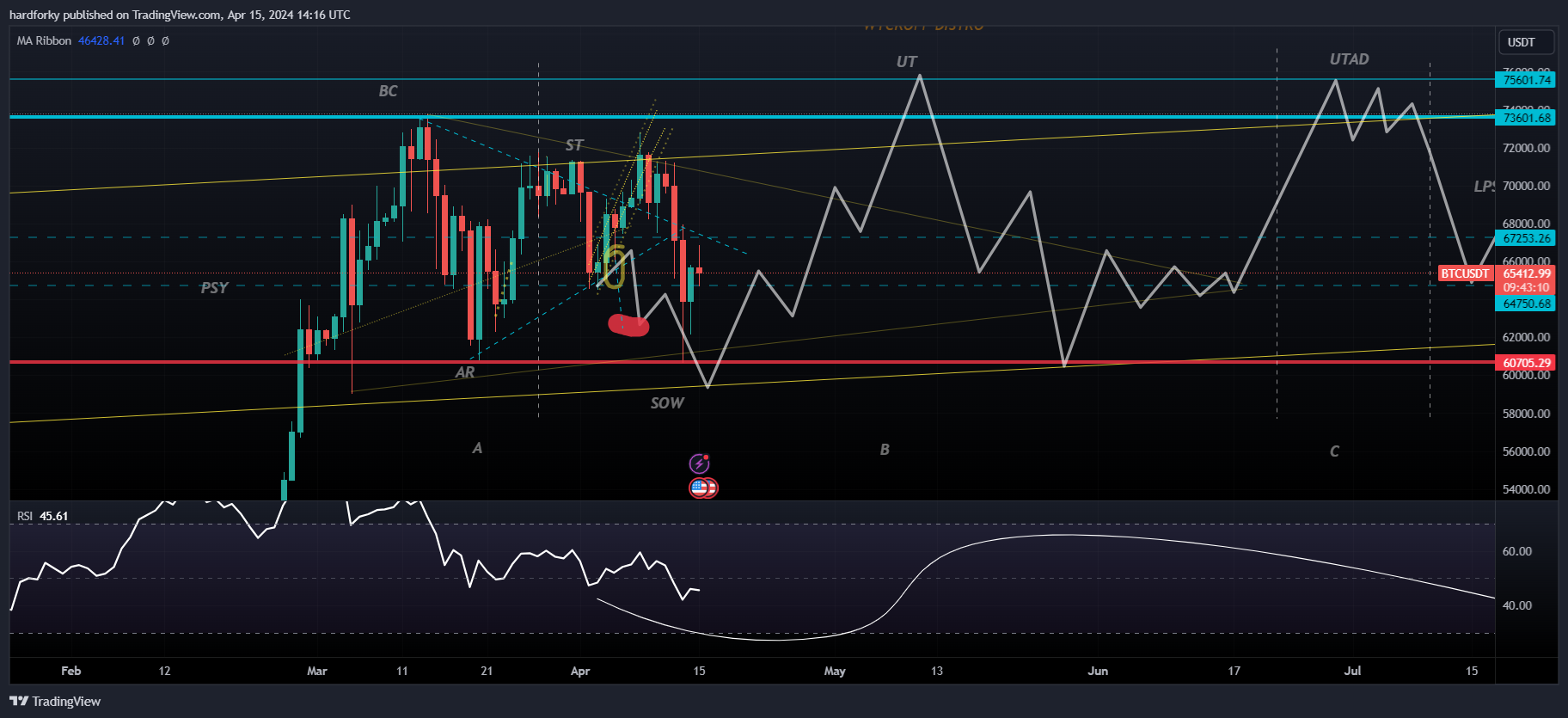The width and height of the screenshot is (1568, 718).
Task: Click the red oval drawing on chart
Action: pyautogui.click(x=628, y=325)
